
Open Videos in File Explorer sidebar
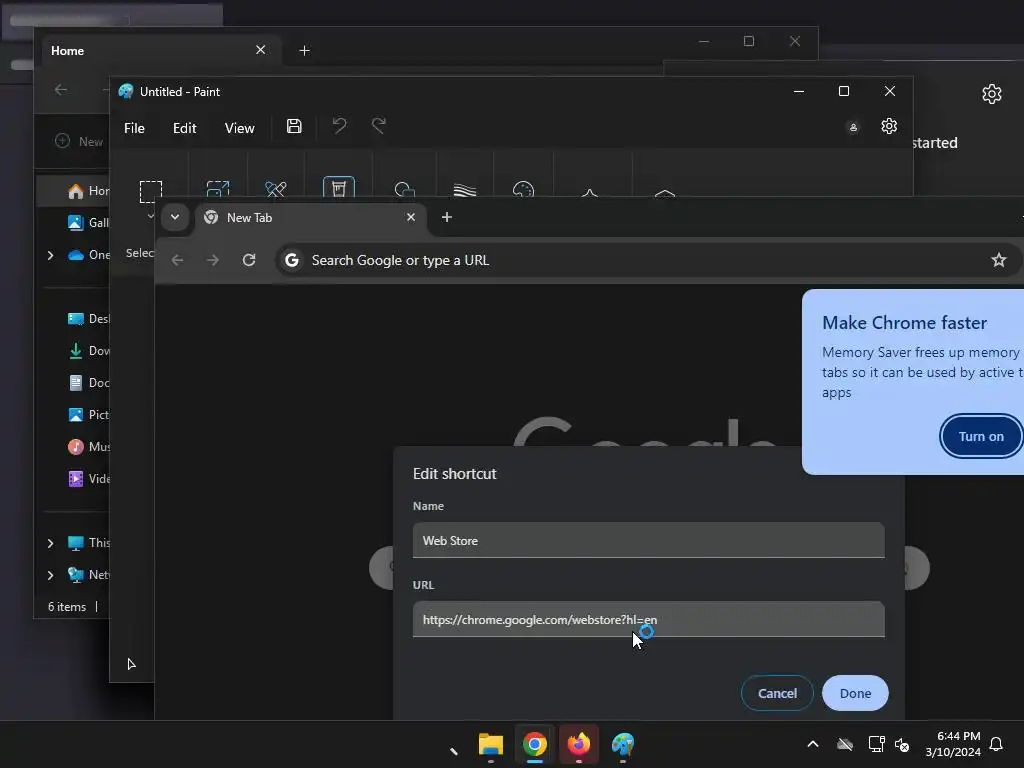click(88, 479)
